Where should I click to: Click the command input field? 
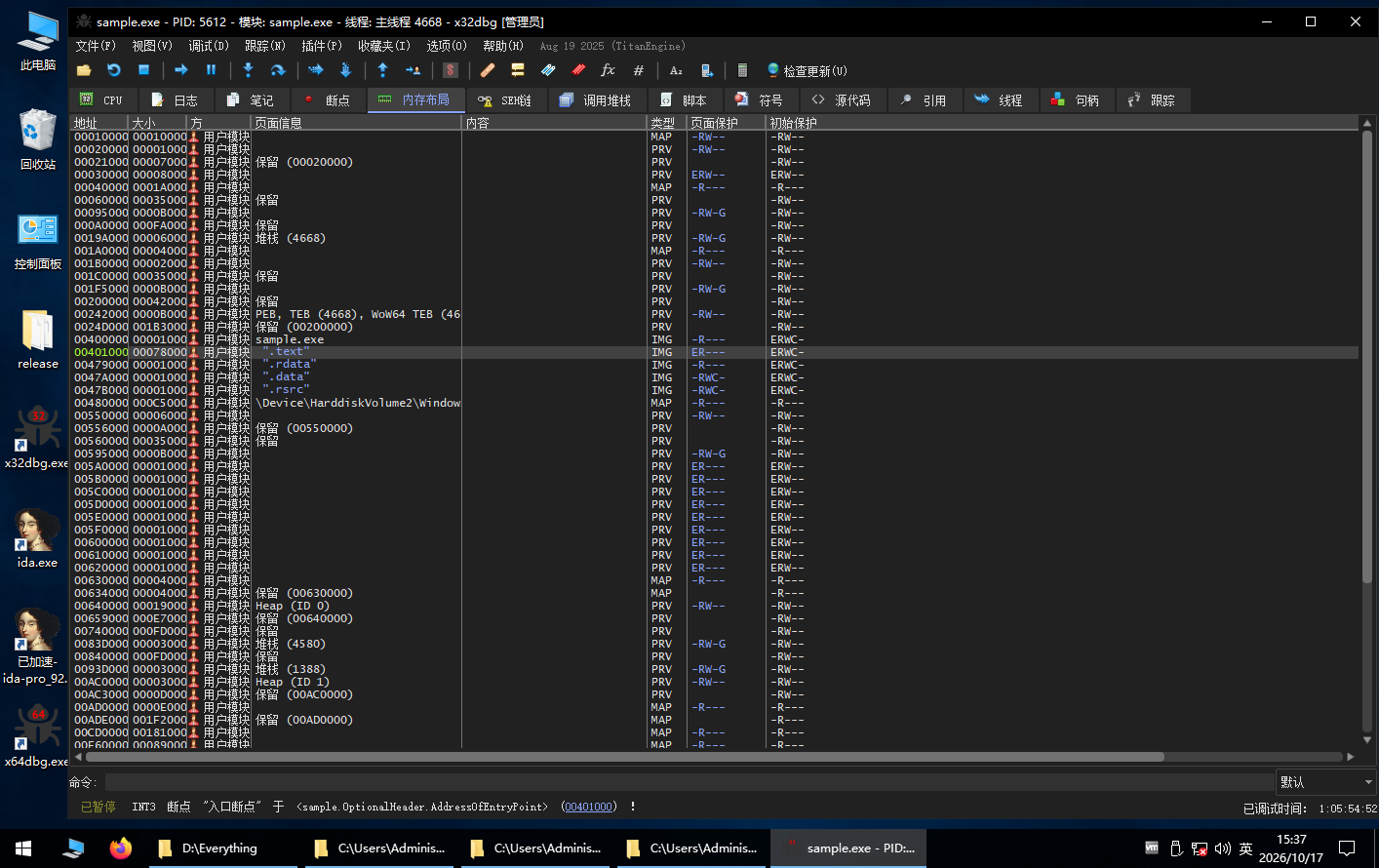pos(689,782)
